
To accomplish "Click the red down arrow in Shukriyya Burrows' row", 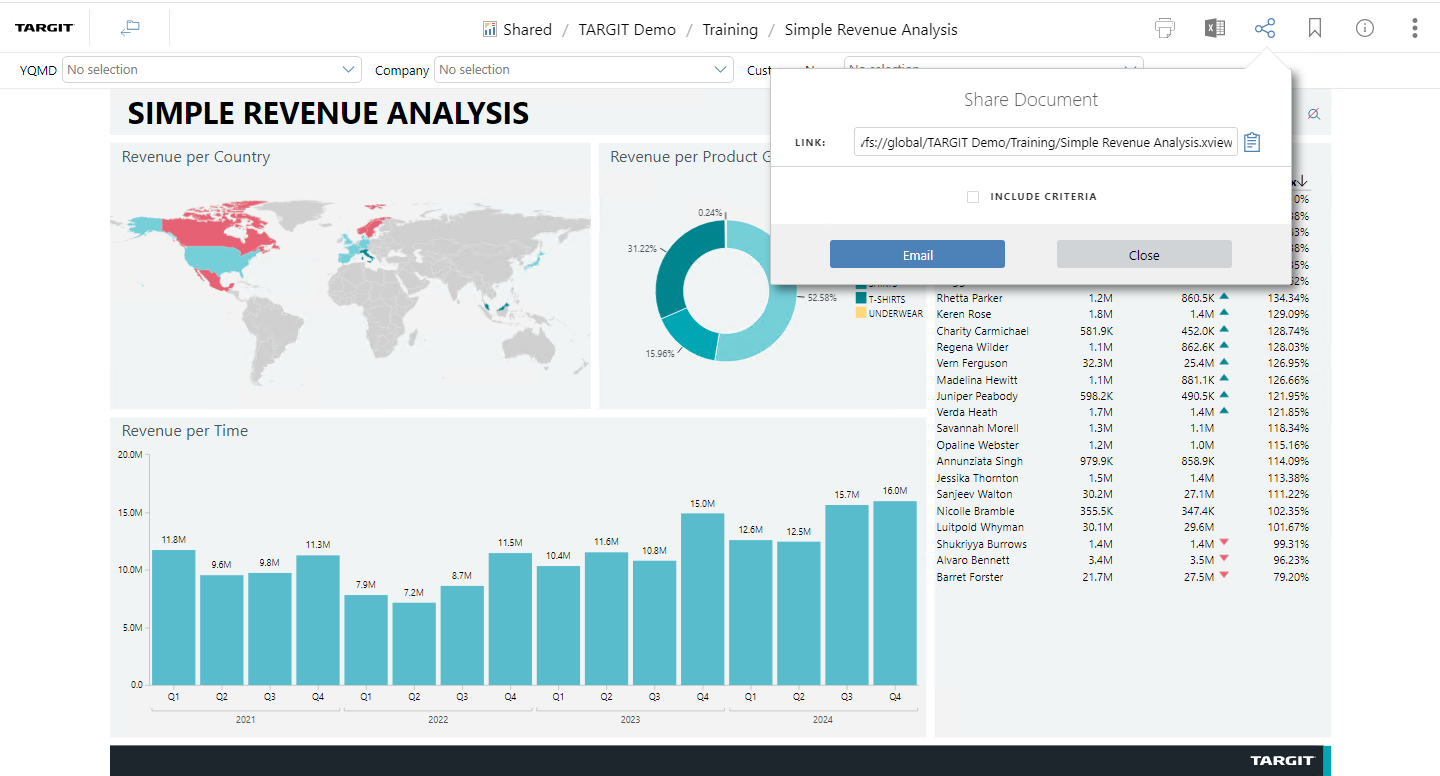I will 1224,543.
